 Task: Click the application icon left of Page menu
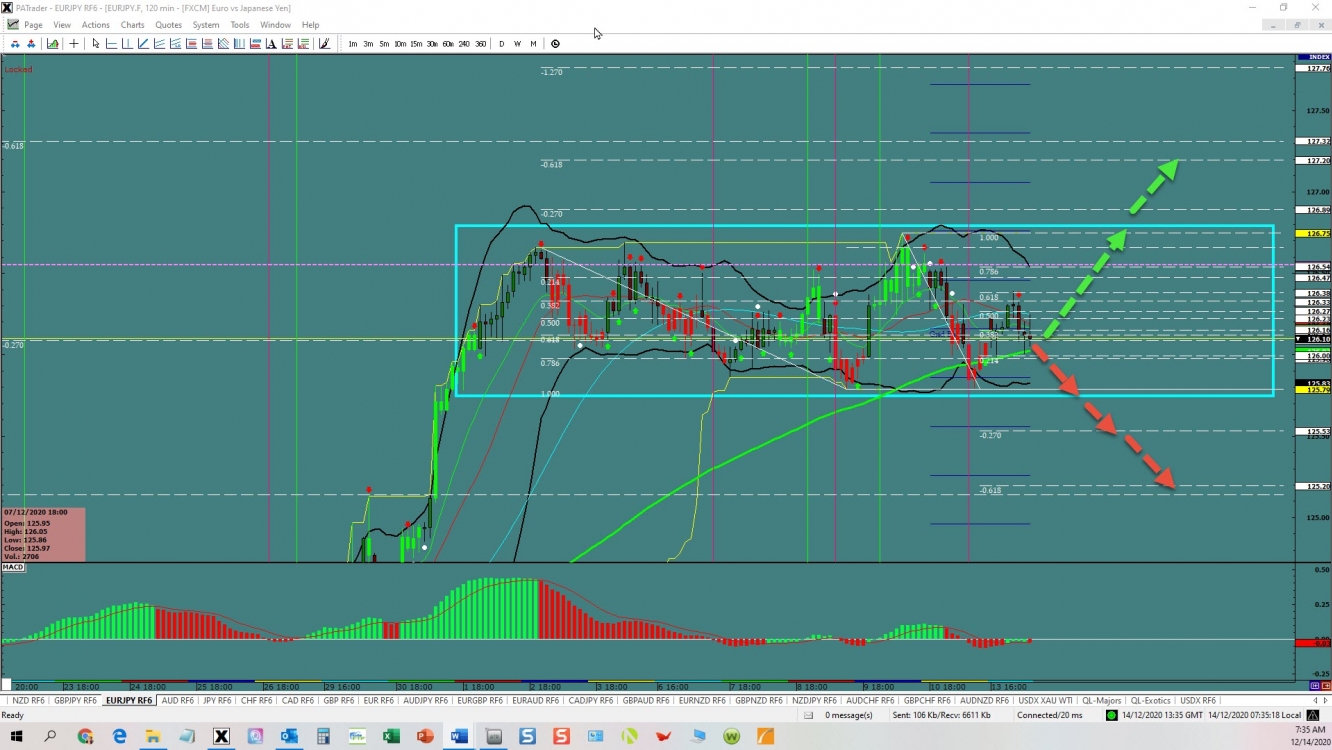tap(12, 24)
